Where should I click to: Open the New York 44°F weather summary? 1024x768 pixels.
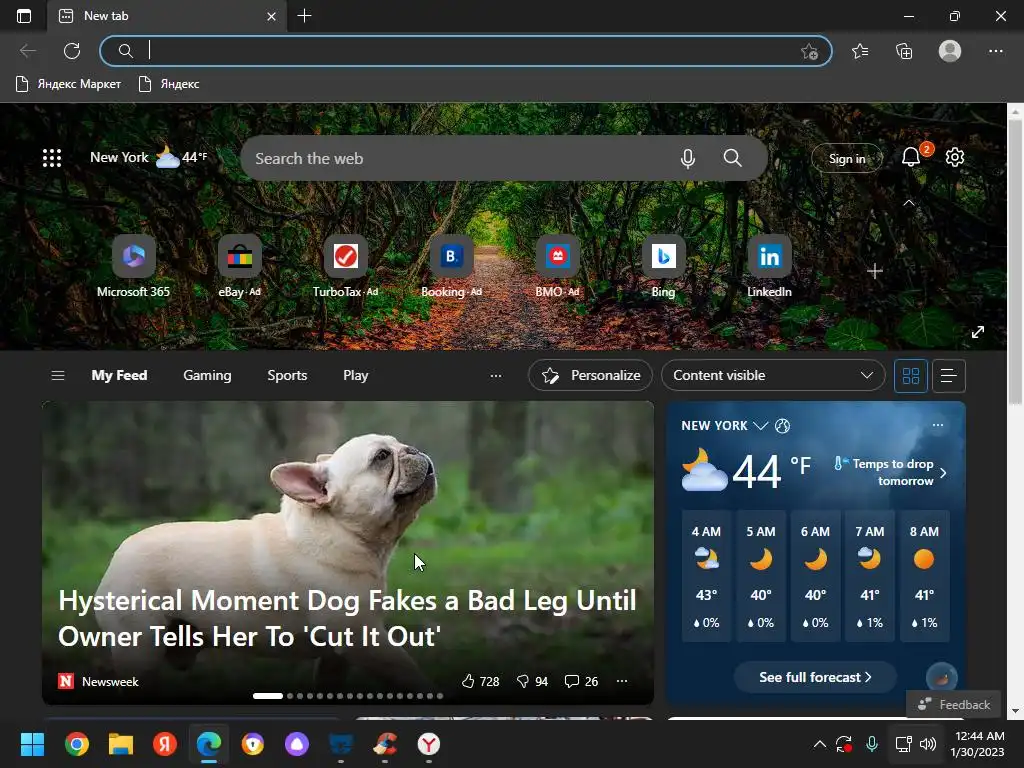pyautogui.click(x=148, y=157)
